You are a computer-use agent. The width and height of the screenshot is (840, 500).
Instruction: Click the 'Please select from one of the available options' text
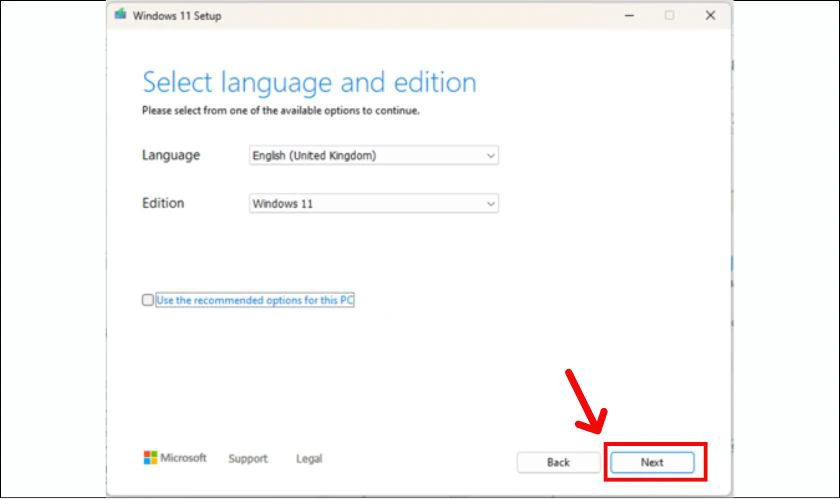(281, 110)
